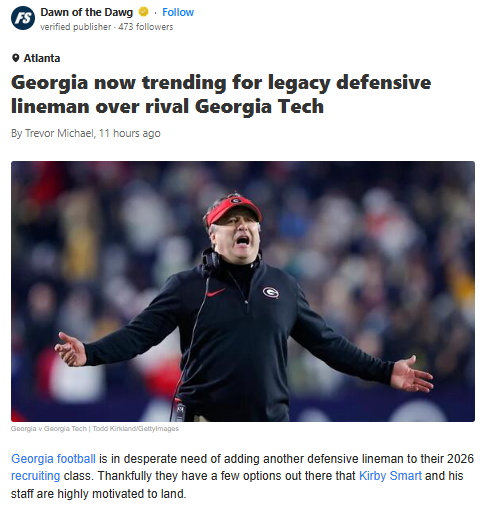The image size is (491, 514).
Task: Click the gold verified badge icon
Action: tap(143, 12)
